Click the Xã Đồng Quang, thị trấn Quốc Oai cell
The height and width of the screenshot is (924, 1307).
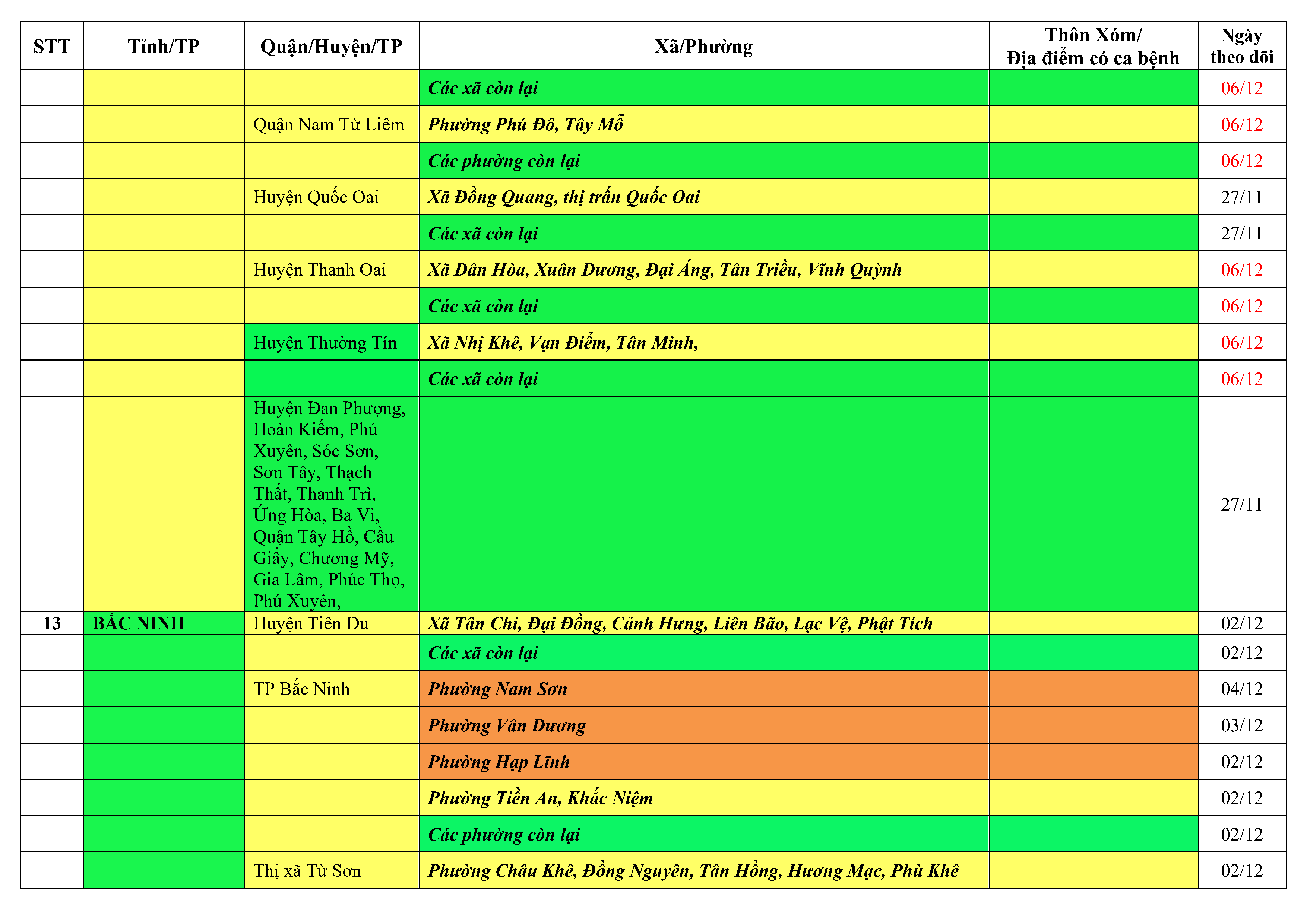coord(564,197)
